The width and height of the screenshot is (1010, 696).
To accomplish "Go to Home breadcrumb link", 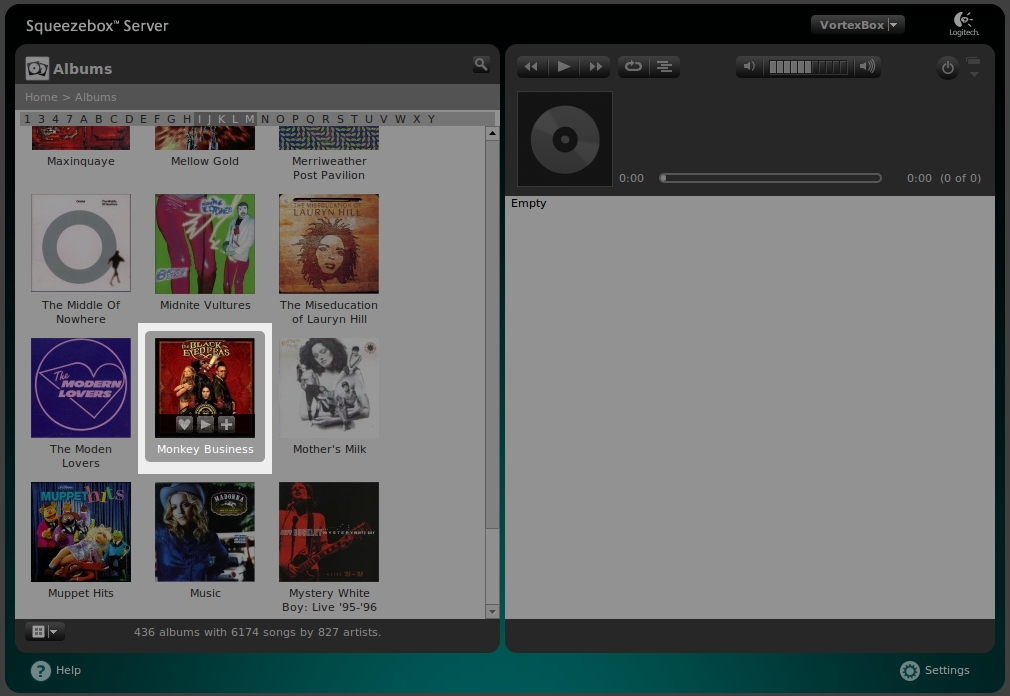I will pyautogui.click(x=41, y=97).
